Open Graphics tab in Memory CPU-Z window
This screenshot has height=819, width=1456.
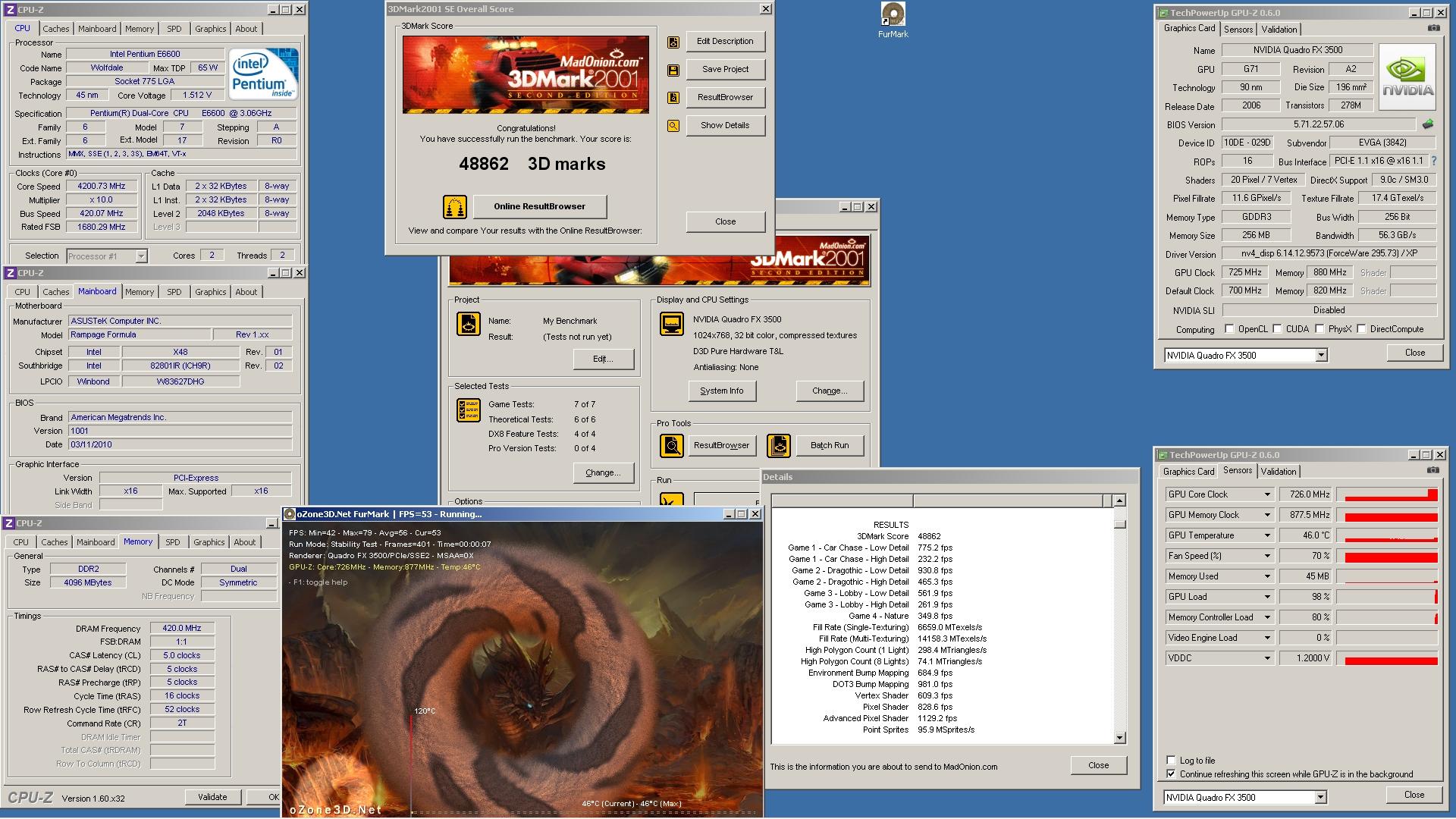(x=209, y=542)
